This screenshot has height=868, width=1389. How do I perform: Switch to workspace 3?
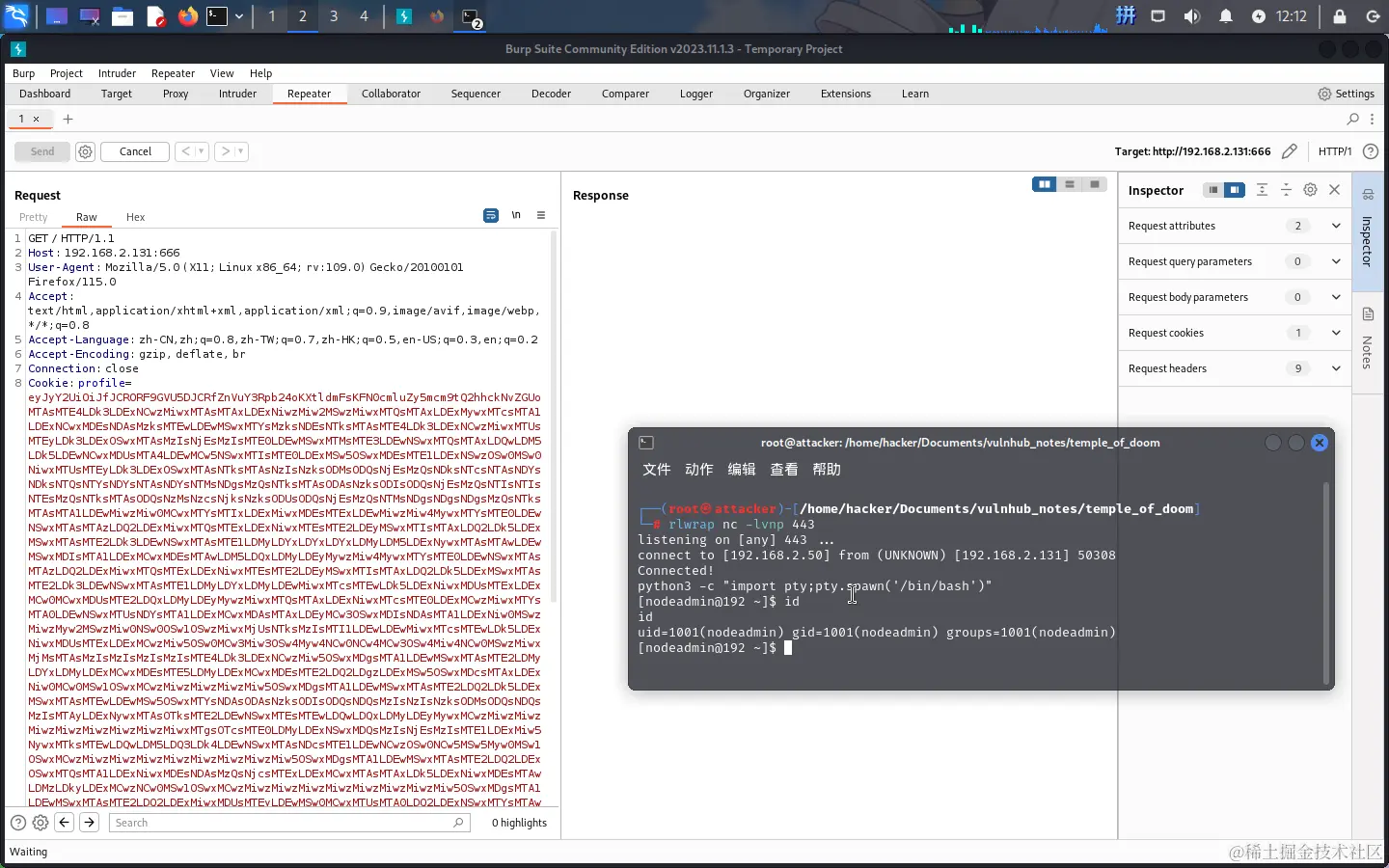334,16
